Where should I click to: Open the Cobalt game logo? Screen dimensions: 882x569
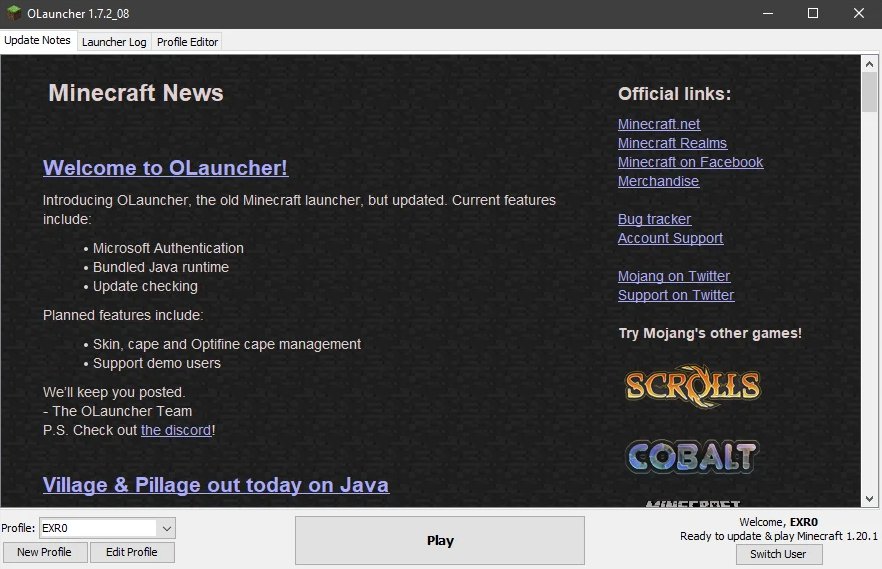(692, 456)
